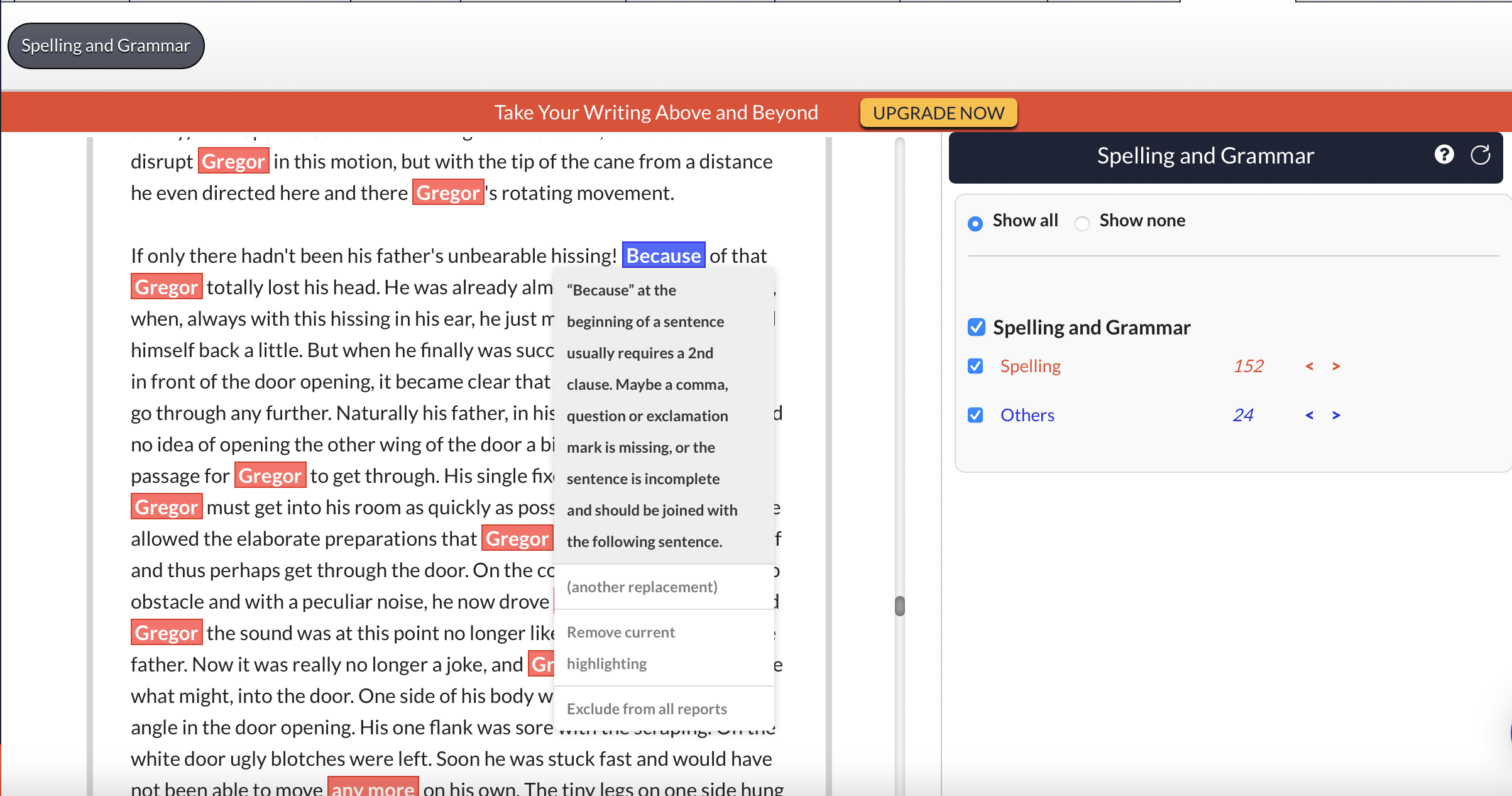The image size is (1512, 796).
Task: Click 'Exclude from all reports' option
Action: point(646,709)
